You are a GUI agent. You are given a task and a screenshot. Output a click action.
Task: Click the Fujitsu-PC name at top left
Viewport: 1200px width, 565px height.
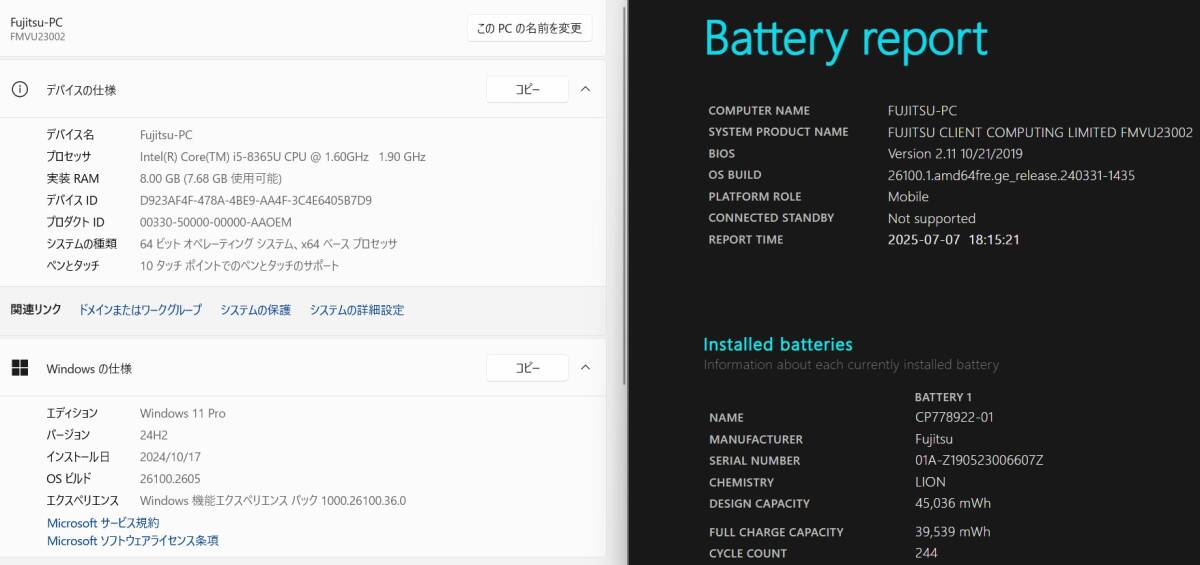coord(36,22)
